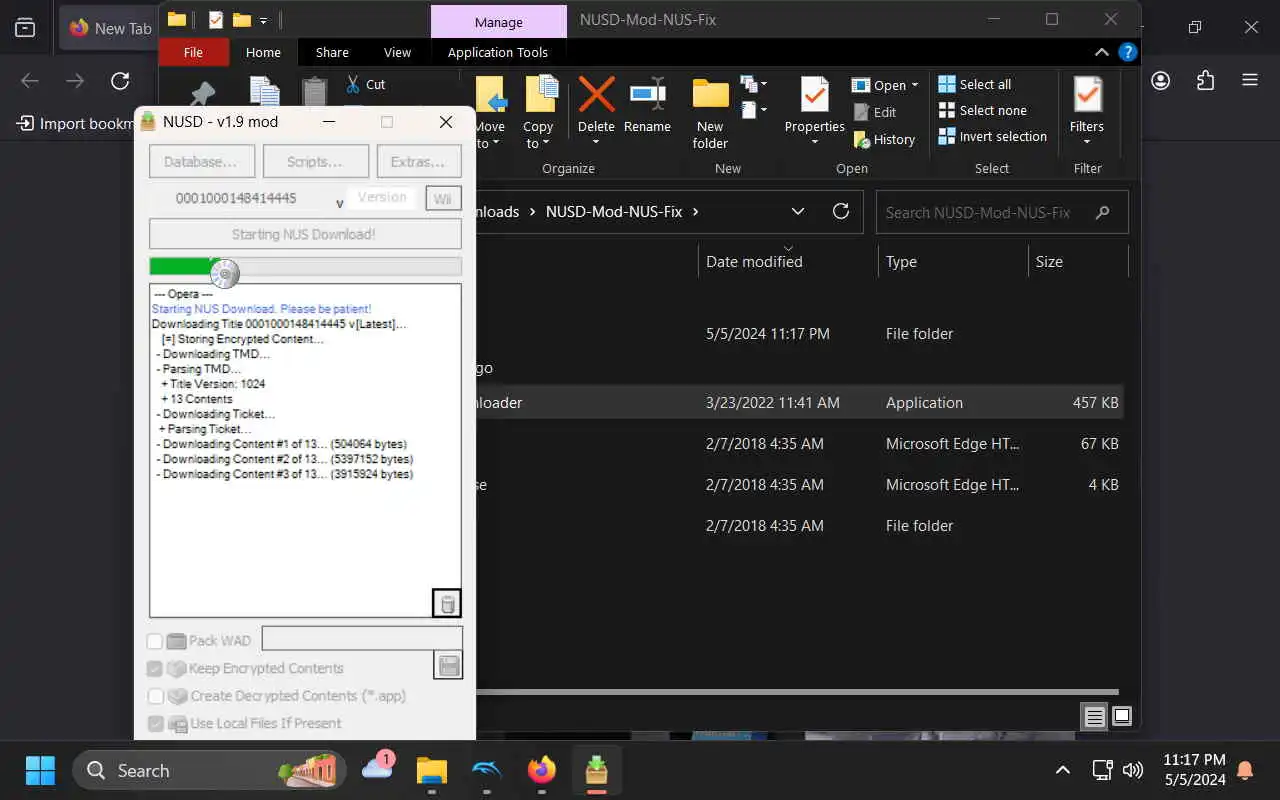Expand the Easy access dropdown in ribbon

tap(753, 109)
